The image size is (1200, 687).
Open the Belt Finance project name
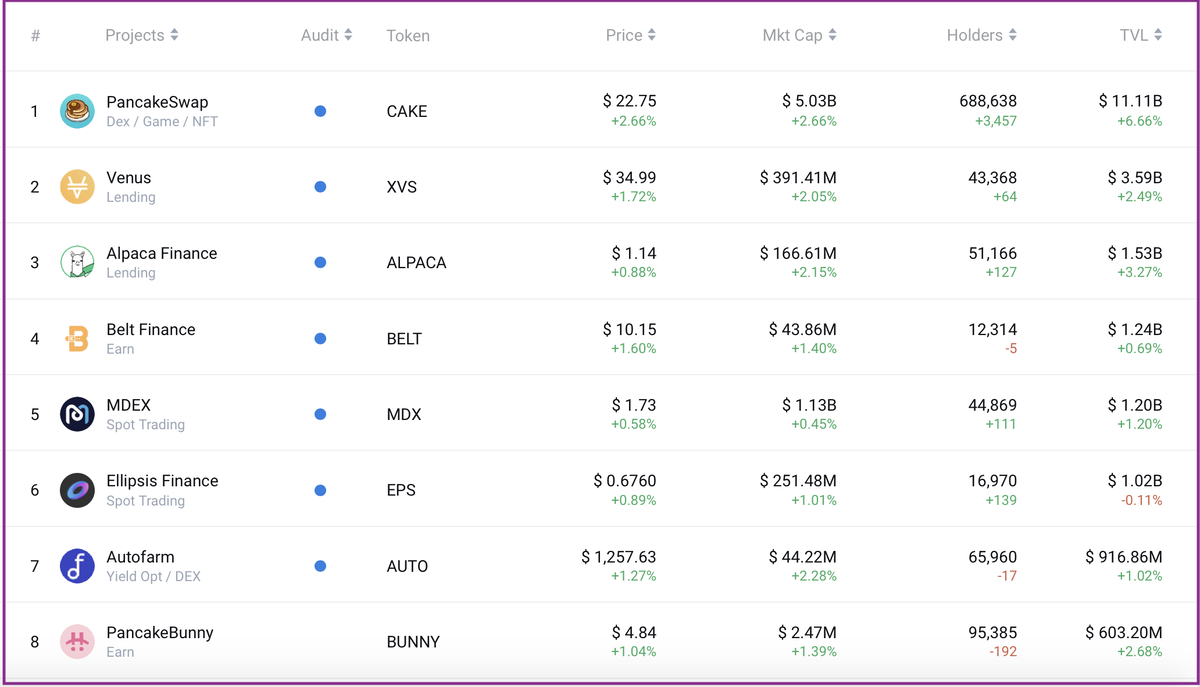click(151, 330)
